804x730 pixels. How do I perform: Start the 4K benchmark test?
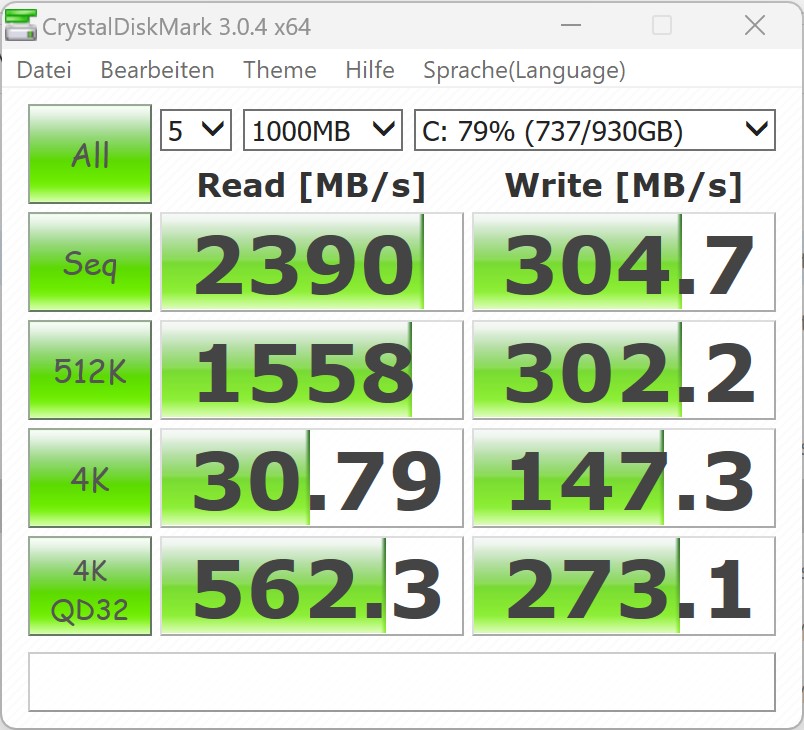90,478
